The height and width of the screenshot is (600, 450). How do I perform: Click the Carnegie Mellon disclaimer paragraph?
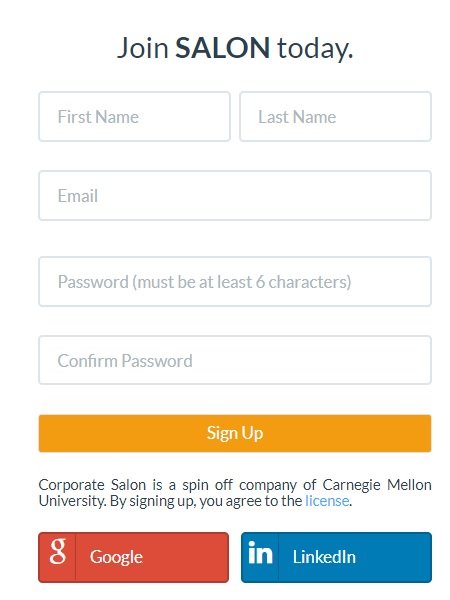[x=235, y=493]
